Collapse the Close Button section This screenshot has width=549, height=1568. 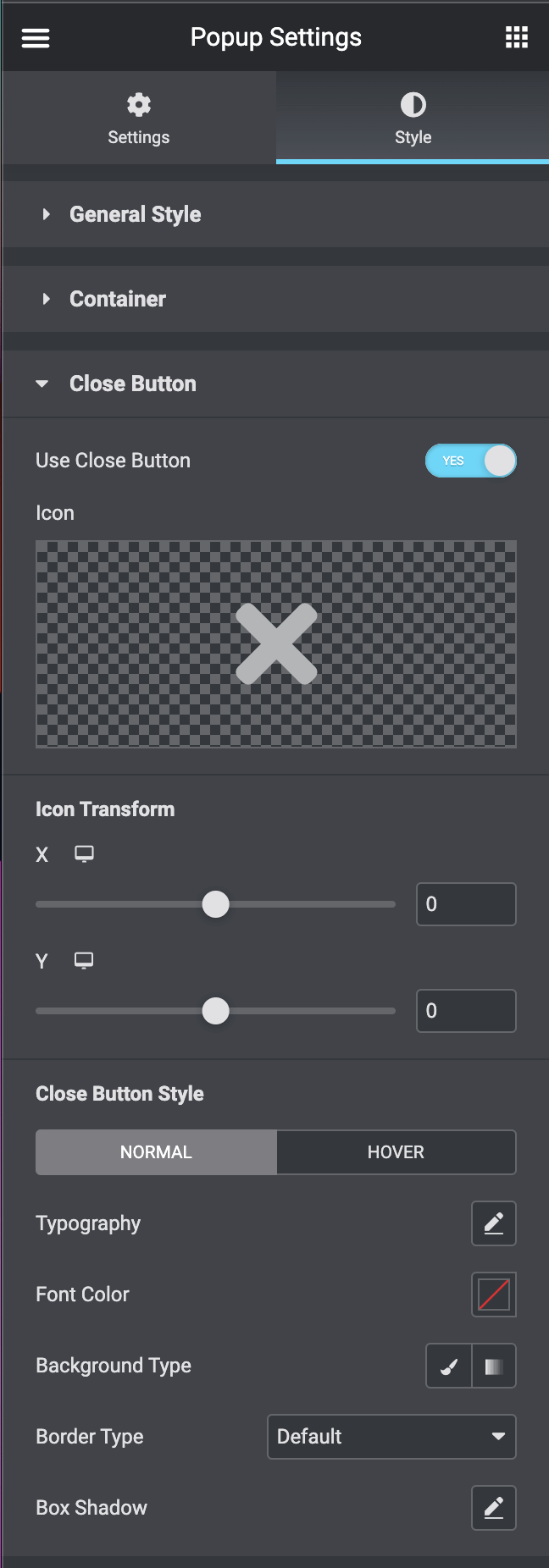(133, 384)
